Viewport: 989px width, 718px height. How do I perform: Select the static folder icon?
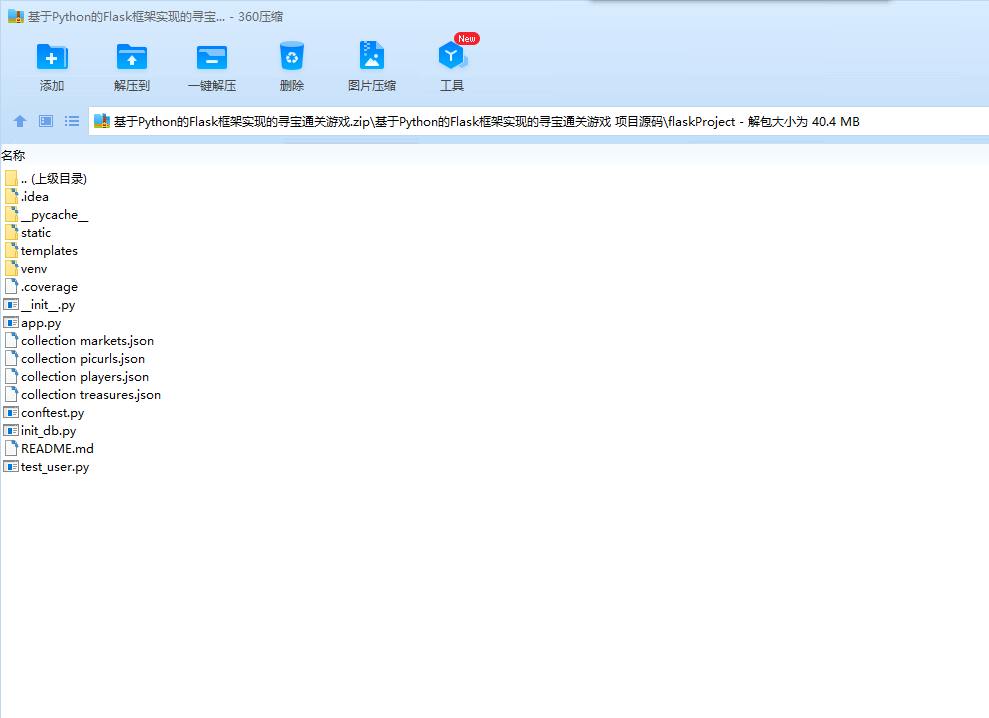(11, 233)
